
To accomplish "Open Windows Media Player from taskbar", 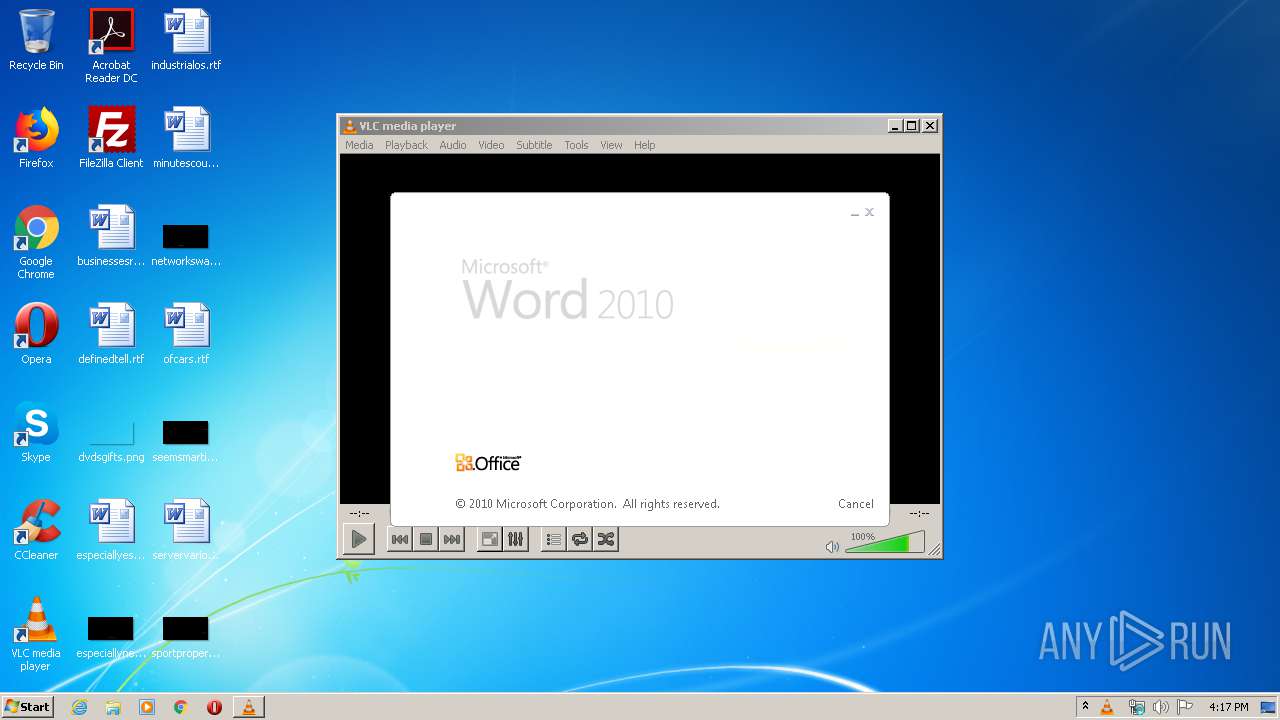I will click(x=147, y=707).
